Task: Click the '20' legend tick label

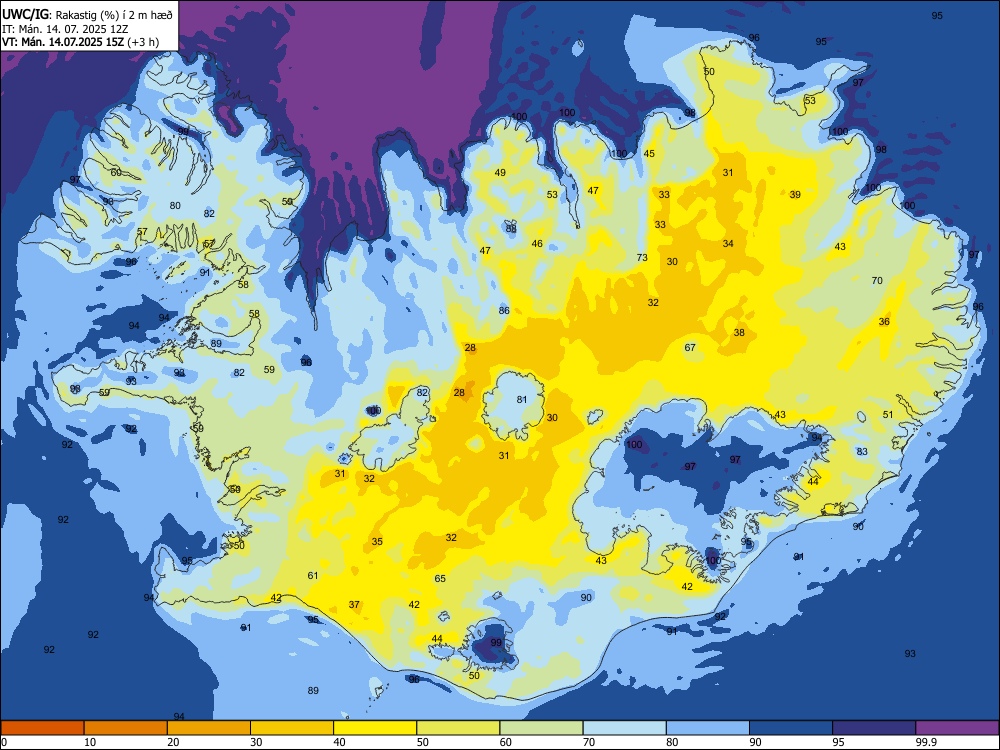Action: point(173,742)
